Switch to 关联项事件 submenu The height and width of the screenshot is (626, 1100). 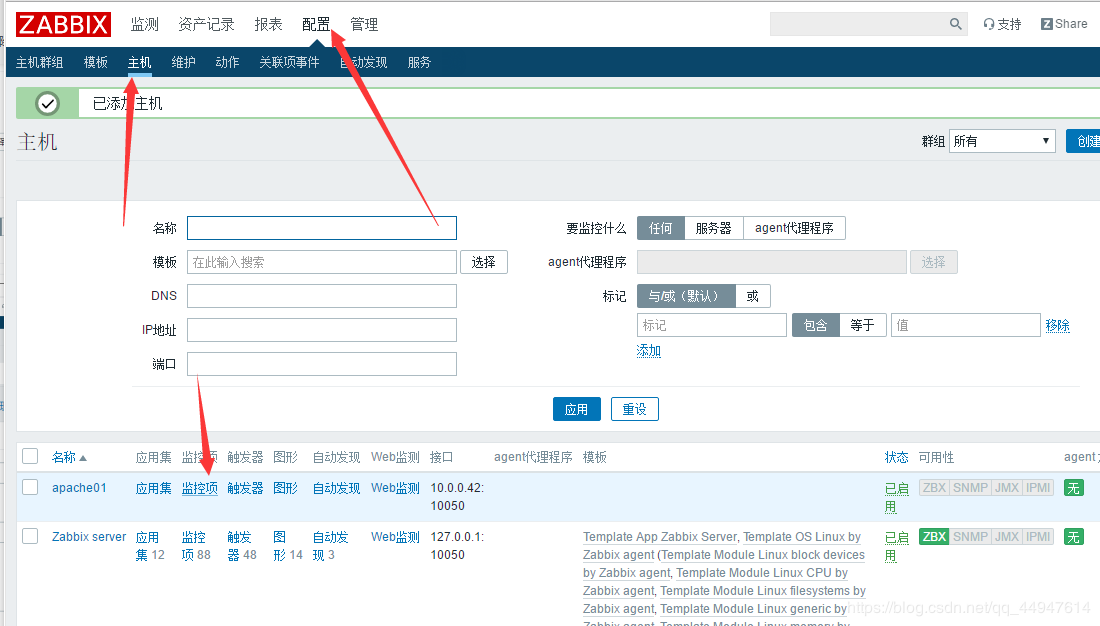(x=289, y=62)
